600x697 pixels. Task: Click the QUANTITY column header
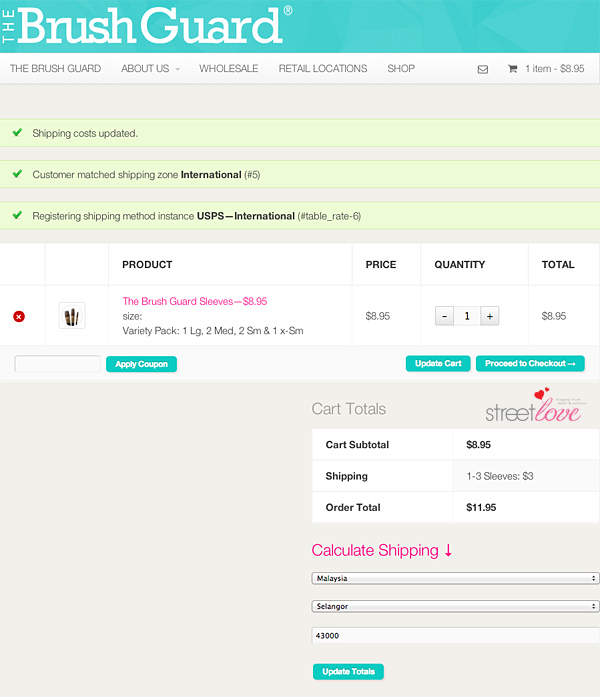tap(460, 265)
